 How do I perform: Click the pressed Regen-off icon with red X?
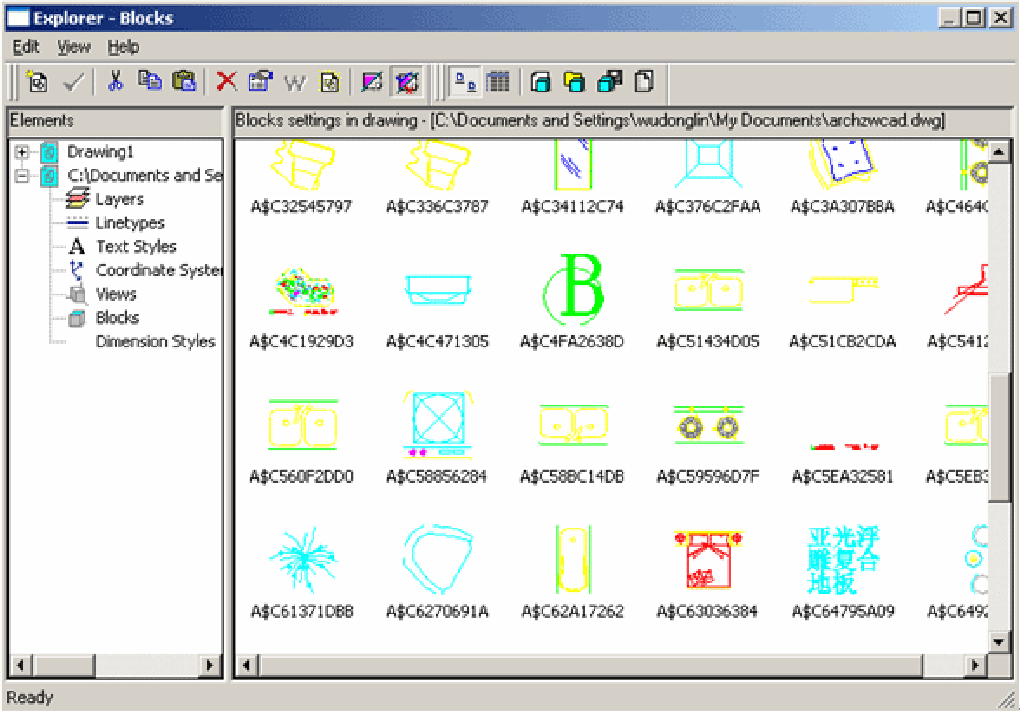point(408,83)
